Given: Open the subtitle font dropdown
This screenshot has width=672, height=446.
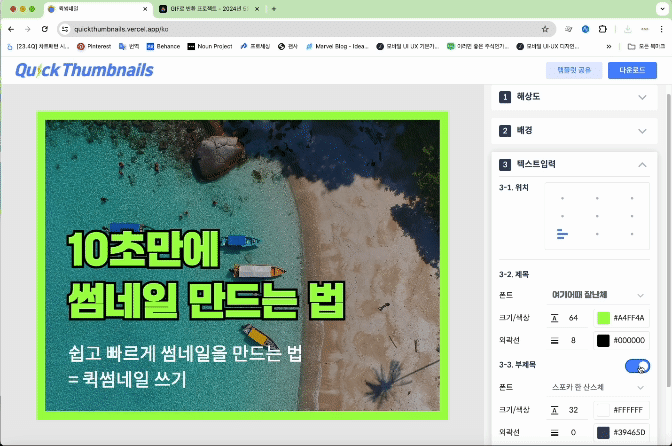Looking at the screenshot, I should coord(598,387).
